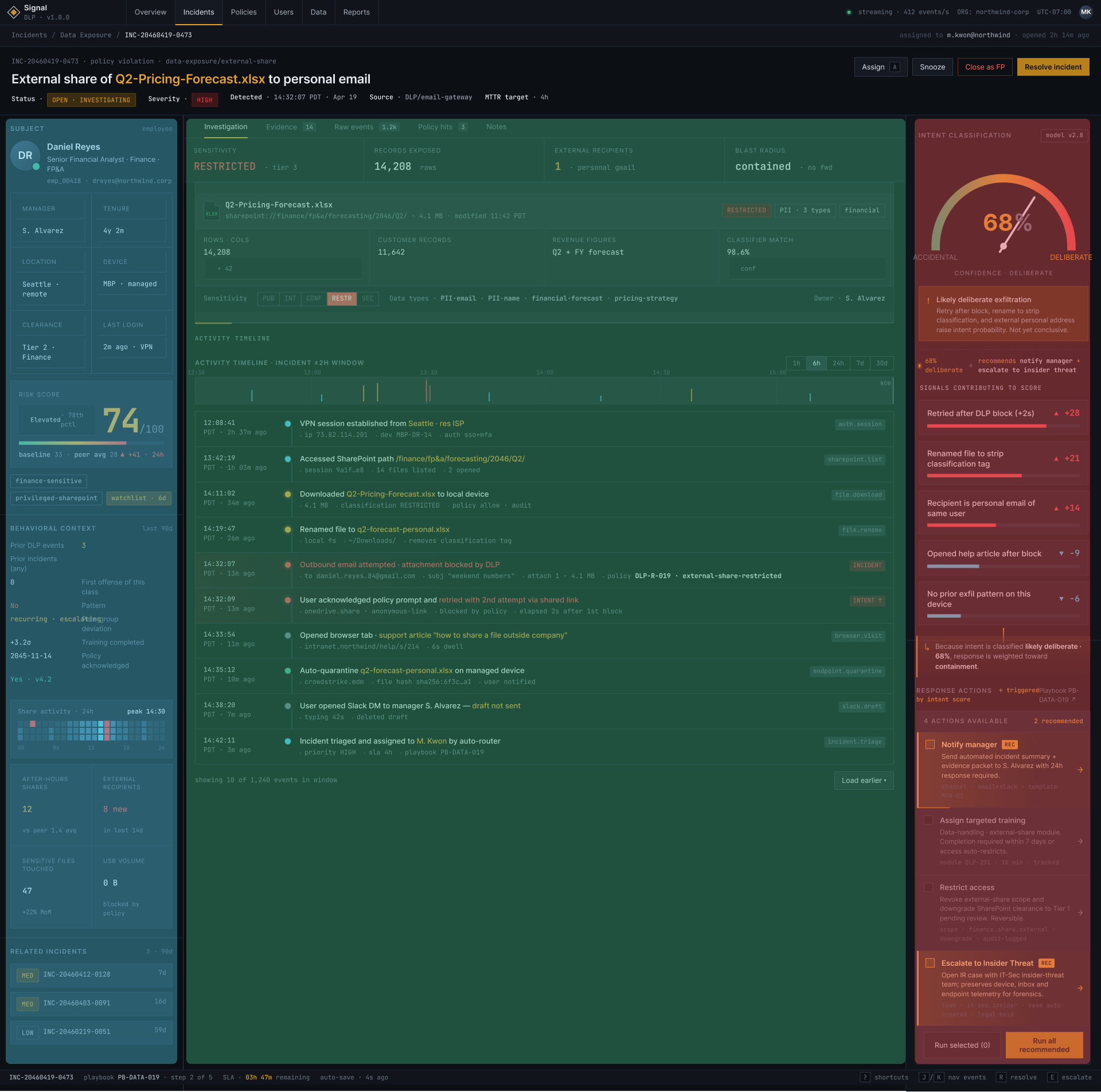Open the MK user avatar
Image resolution: width=1101 pixels, height=1092 pixels.
(1086, 12)
